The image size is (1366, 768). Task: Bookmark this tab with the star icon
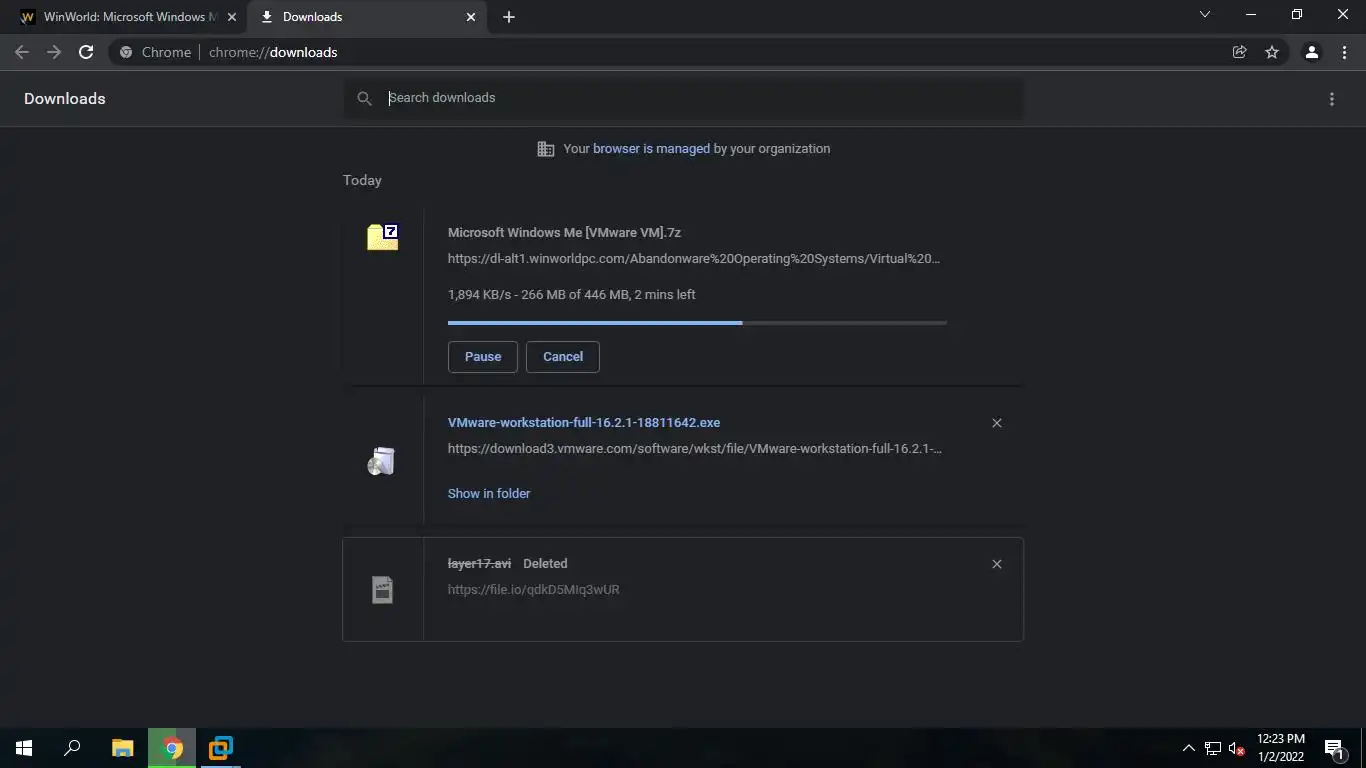pyautogui.click(x=1272, y=52)
